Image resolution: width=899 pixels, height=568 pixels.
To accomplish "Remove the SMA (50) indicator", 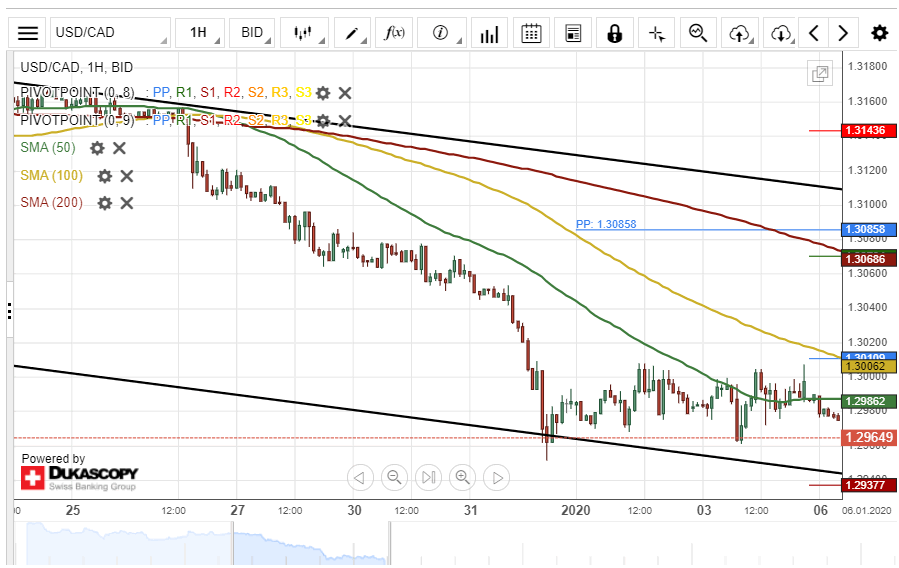I will [x=119, y=148].
